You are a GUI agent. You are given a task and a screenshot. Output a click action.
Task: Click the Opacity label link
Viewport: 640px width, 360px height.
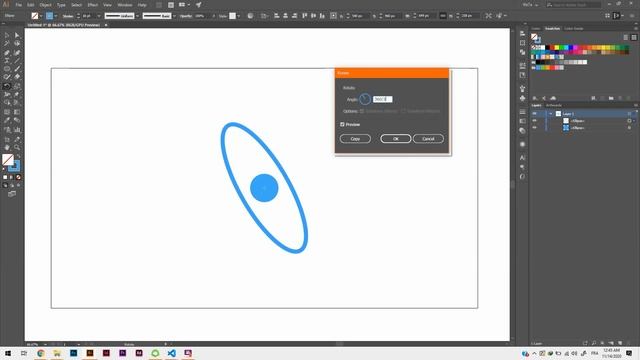click(x=186, y=16)
